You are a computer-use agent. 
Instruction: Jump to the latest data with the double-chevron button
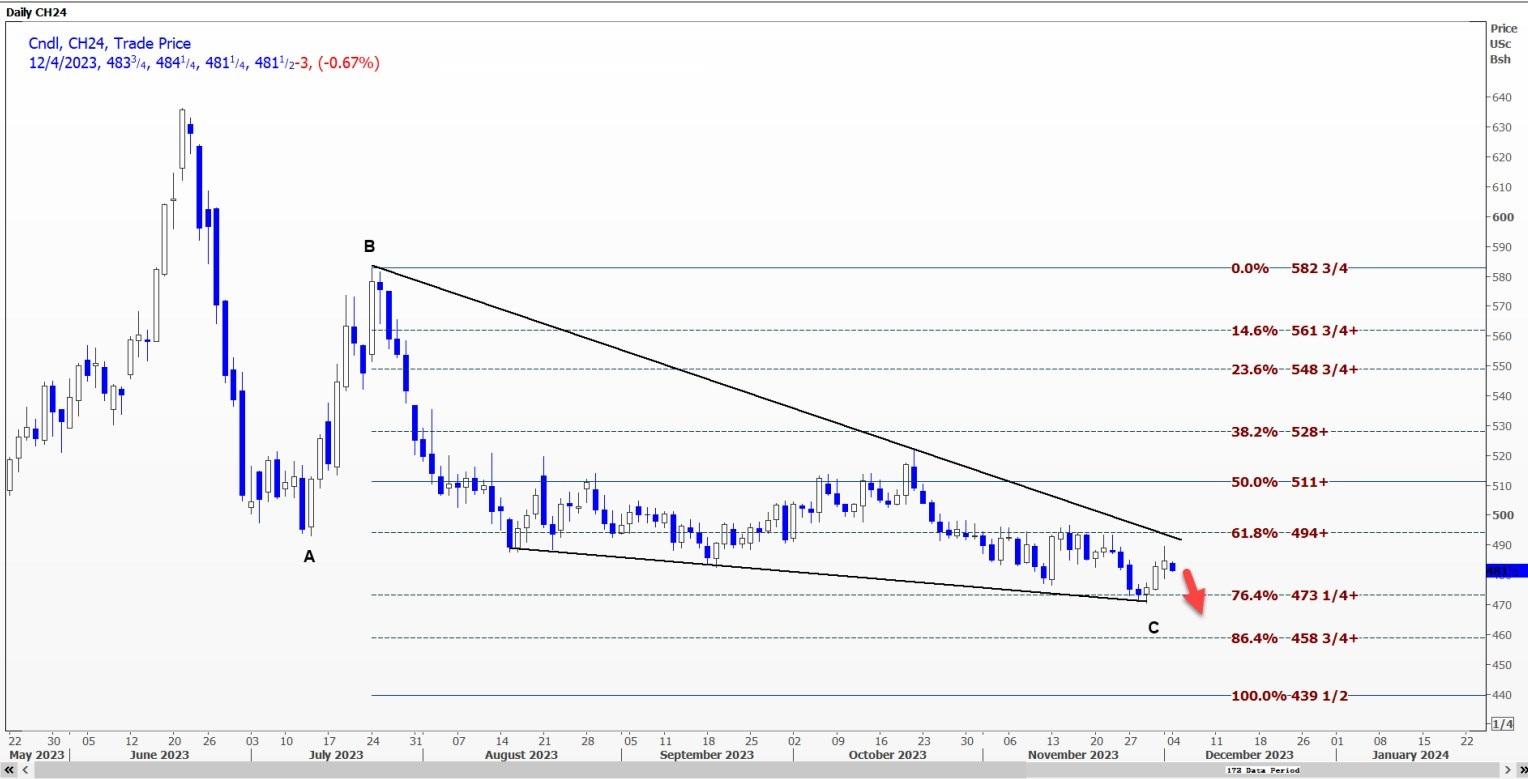pos(1522,770)
